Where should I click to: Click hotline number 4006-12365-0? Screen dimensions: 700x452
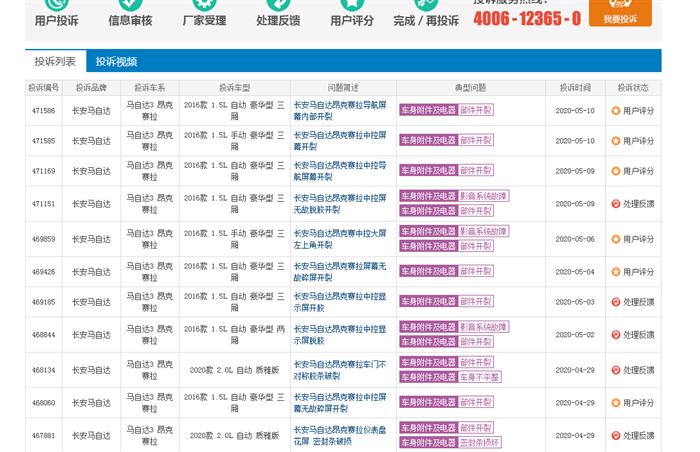[527, 18]
